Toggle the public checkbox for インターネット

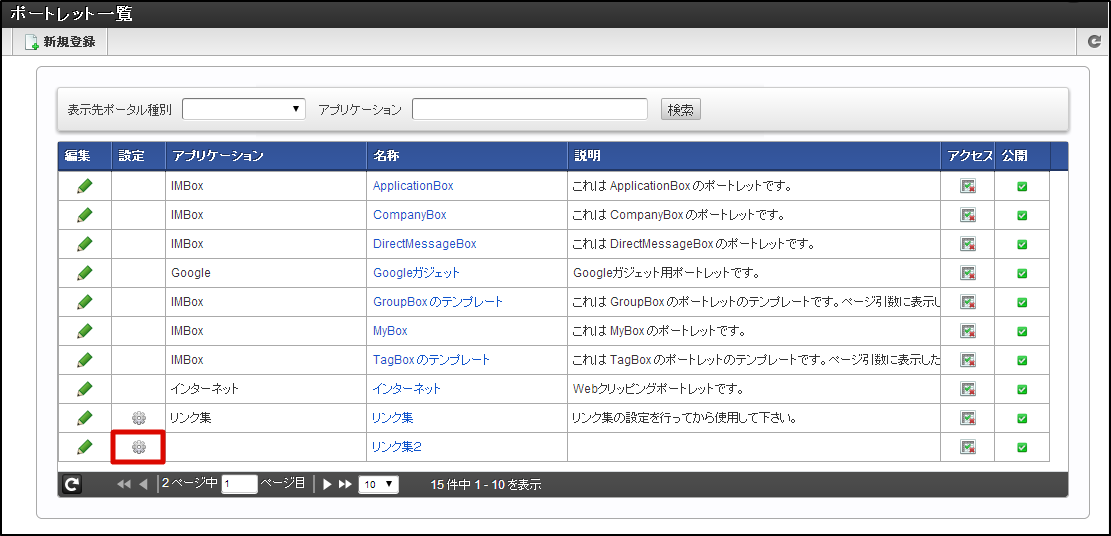click(x=1022, y=390)
